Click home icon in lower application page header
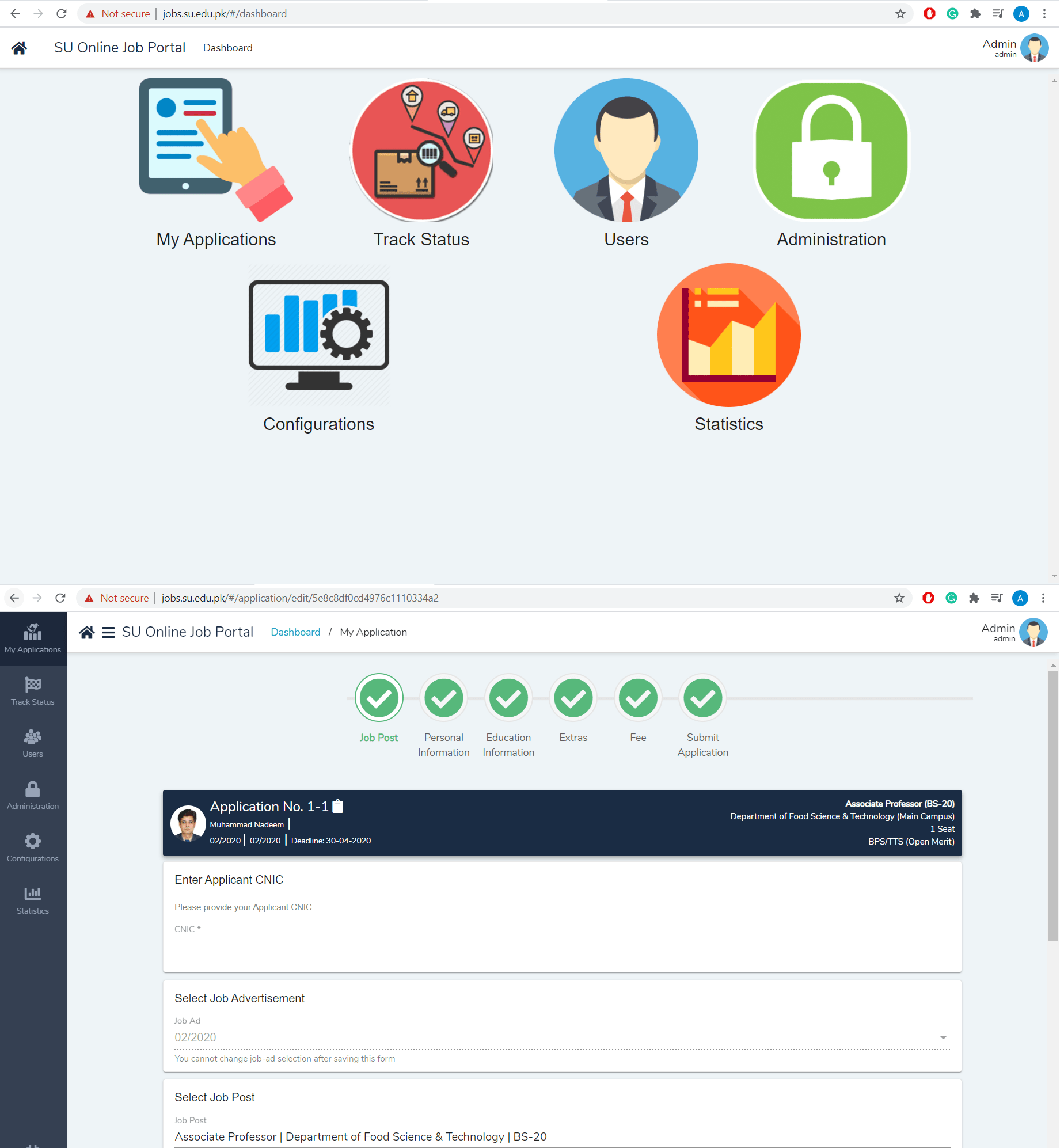 click(87, 632)
